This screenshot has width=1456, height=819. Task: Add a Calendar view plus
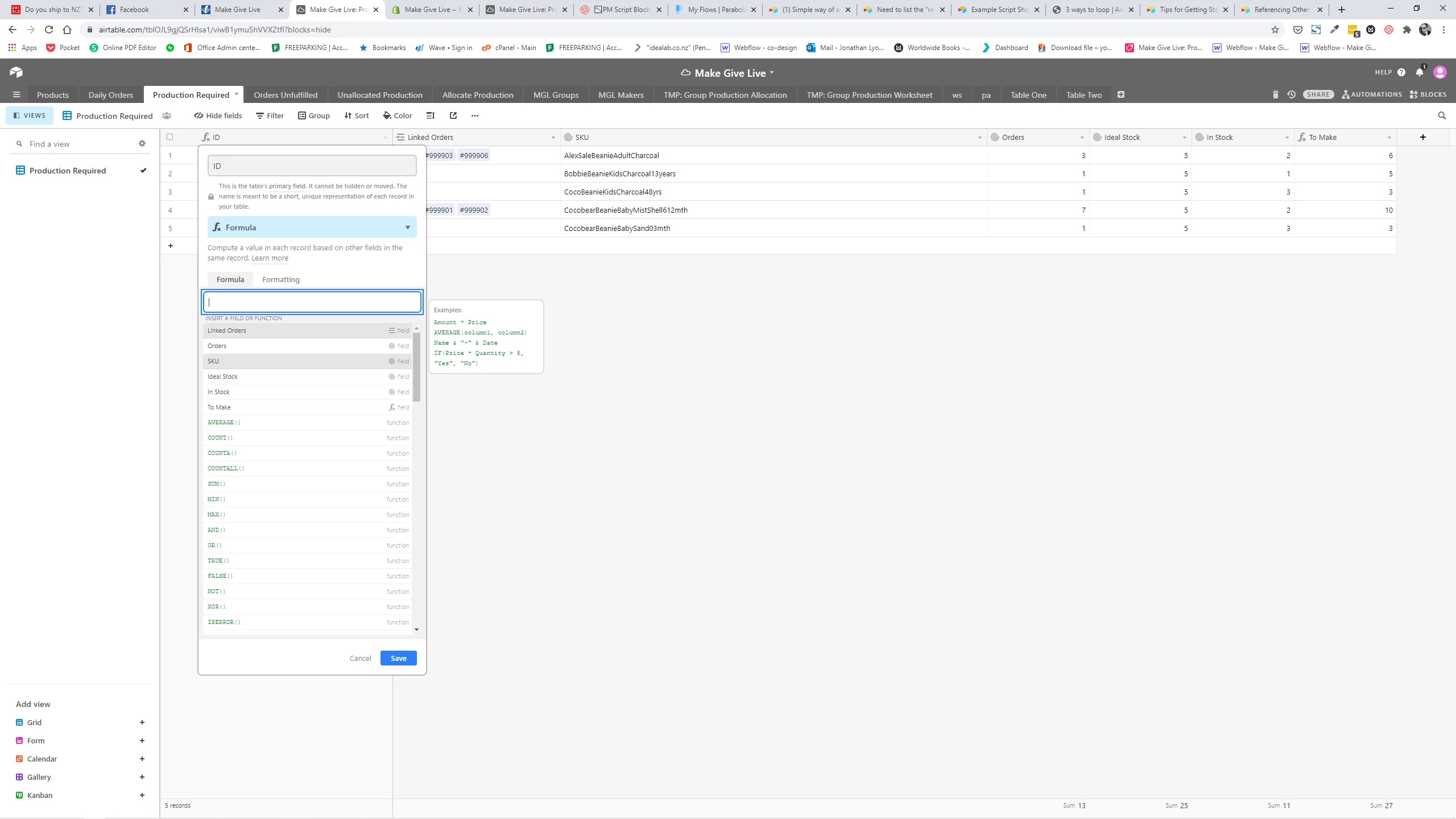tap(142, 759)
